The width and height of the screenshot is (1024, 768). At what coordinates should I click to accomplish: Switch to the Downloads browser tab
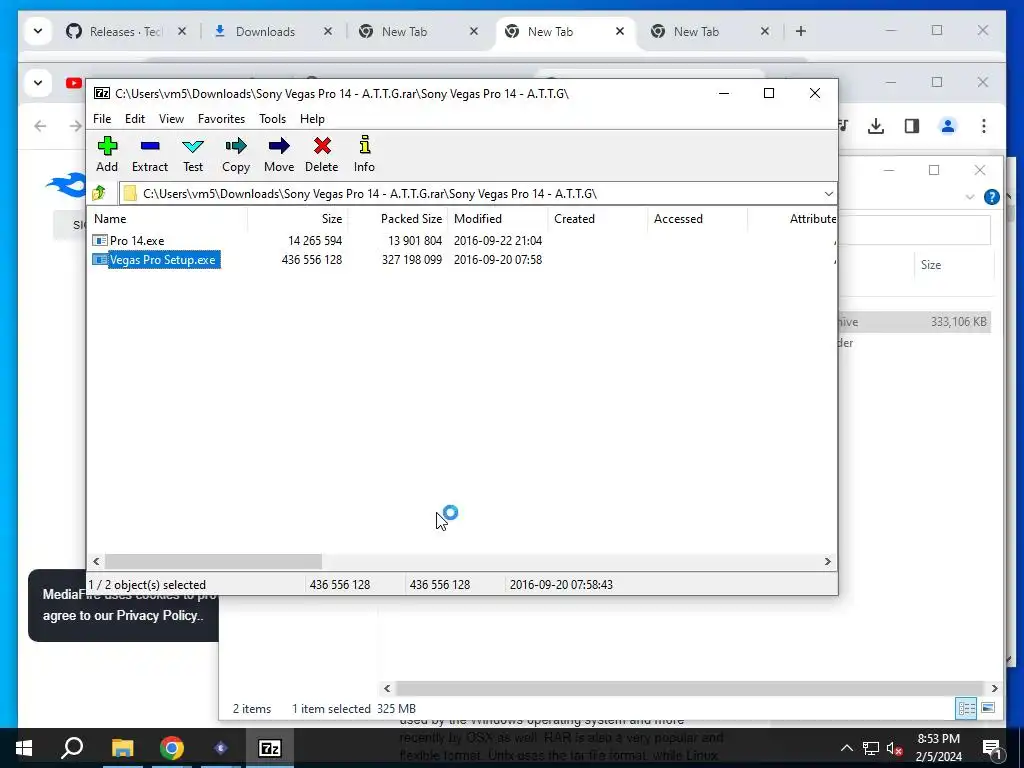point(265,31)
